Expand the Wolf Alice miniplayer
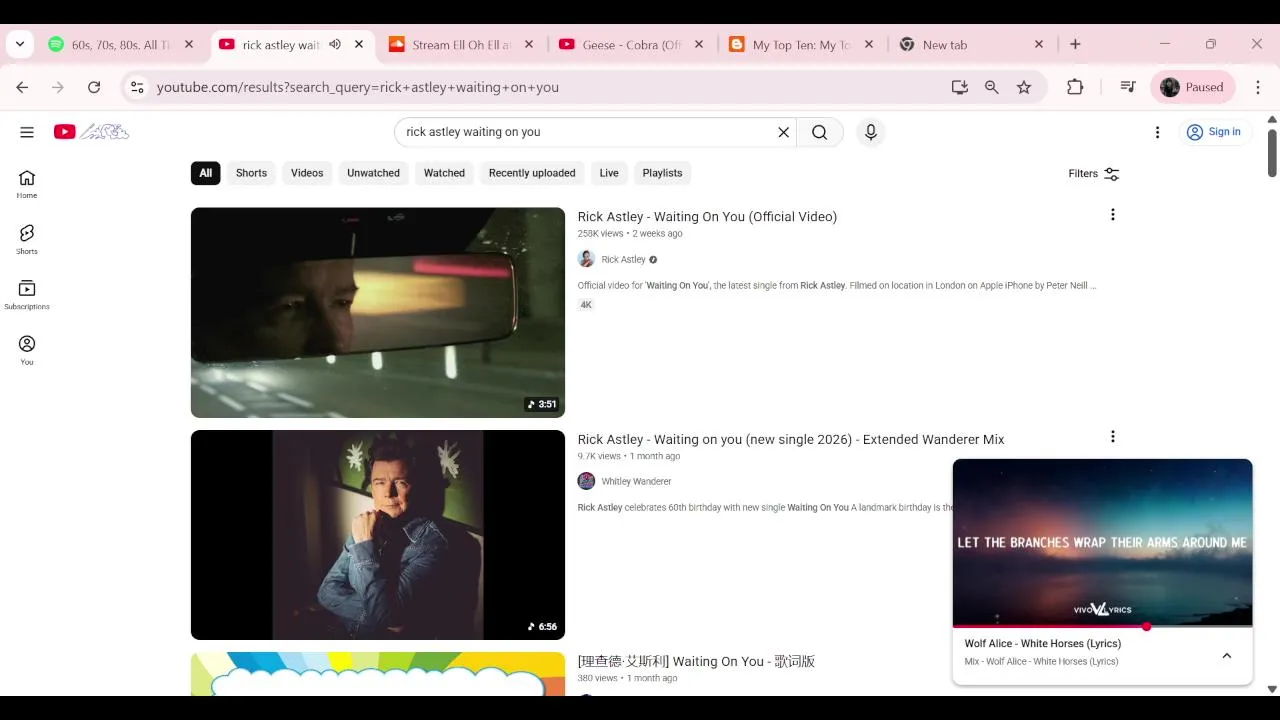 click(1227, 656)
